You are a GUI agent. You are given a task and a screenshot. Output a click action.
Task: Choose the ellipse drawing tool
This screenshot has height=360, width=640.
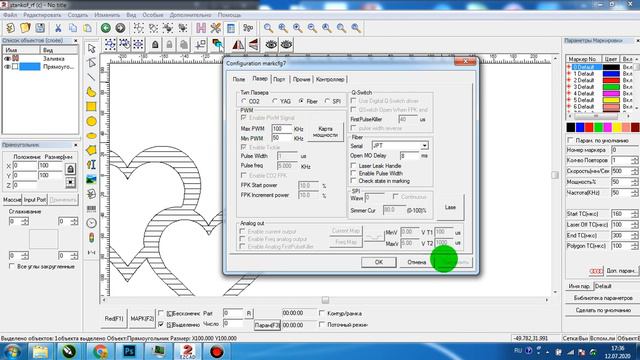coord(91,136)
